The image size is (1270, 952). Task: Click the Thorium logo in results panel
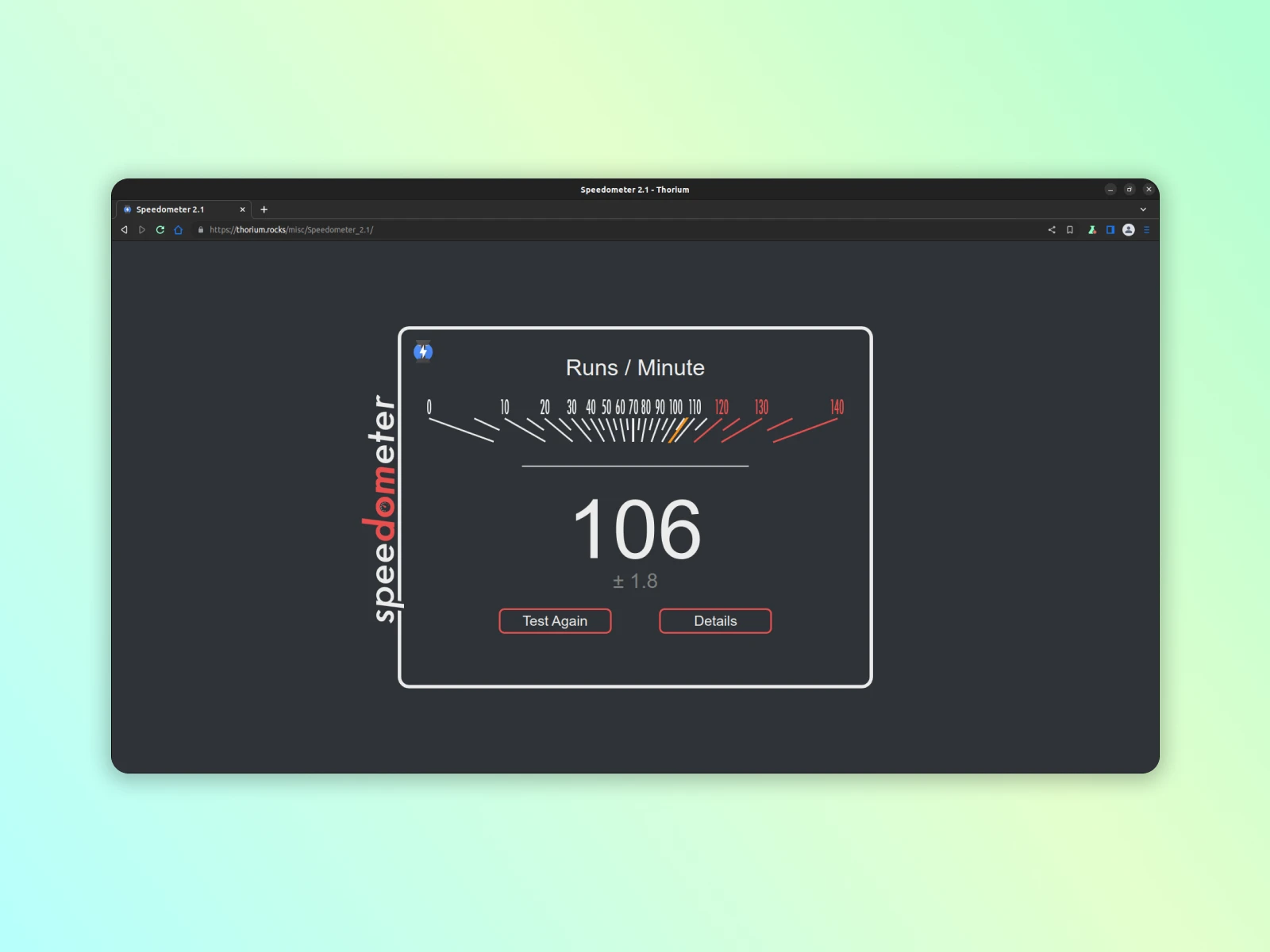(423, 351)
